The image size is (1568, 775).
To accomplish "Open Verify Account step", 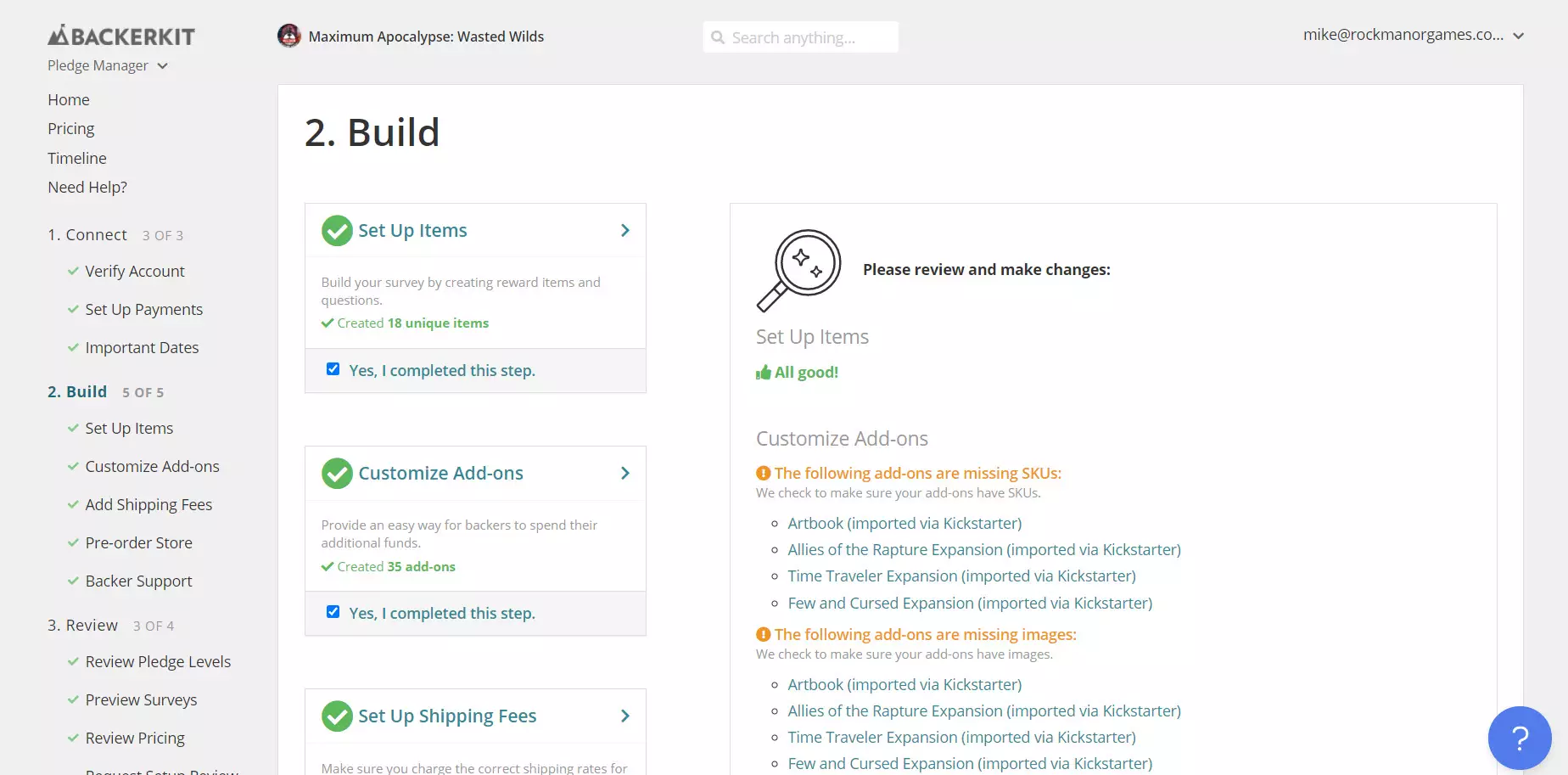I will tap(135, 271).
